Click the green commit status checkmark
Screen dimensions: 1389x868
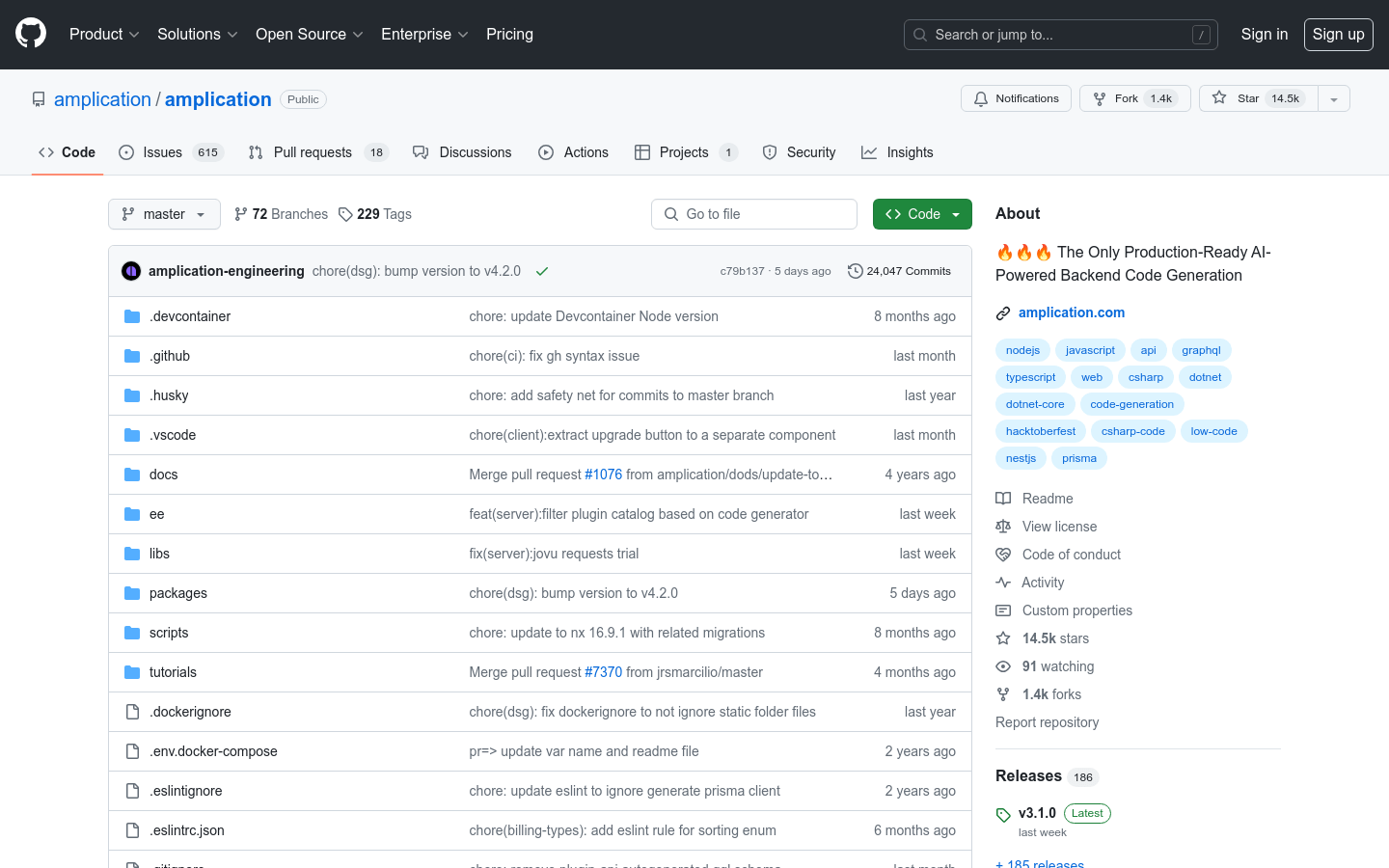542,271
